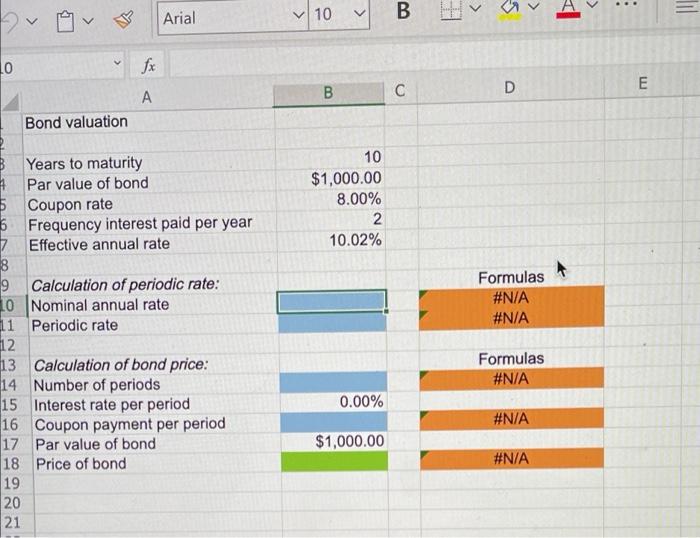Click the Borders grid icon
Screen dimensions: 700x538
point(451,10)
